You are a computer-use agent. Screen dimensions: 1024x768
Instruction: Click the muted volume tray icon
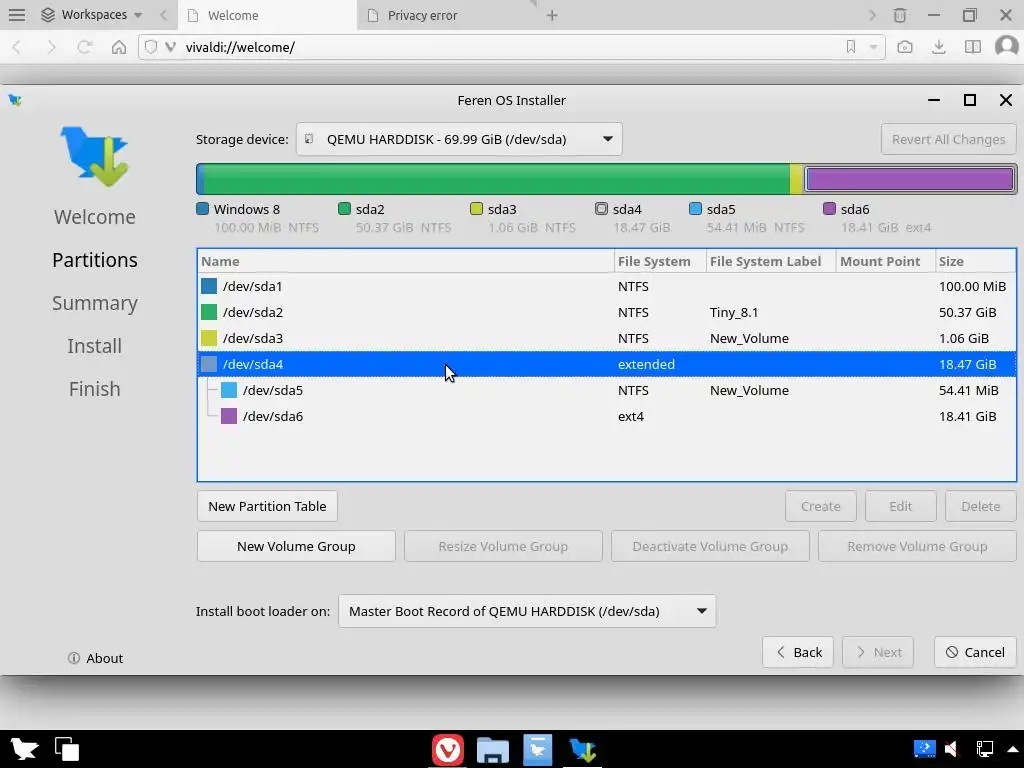point(952,748)
